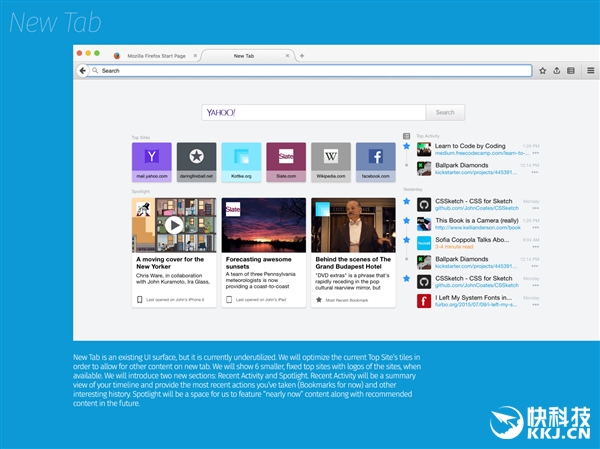Click the furbo.org/2015/07/09 link text
Viewport: 600px width, 449px height.
(x=476, y=305)
